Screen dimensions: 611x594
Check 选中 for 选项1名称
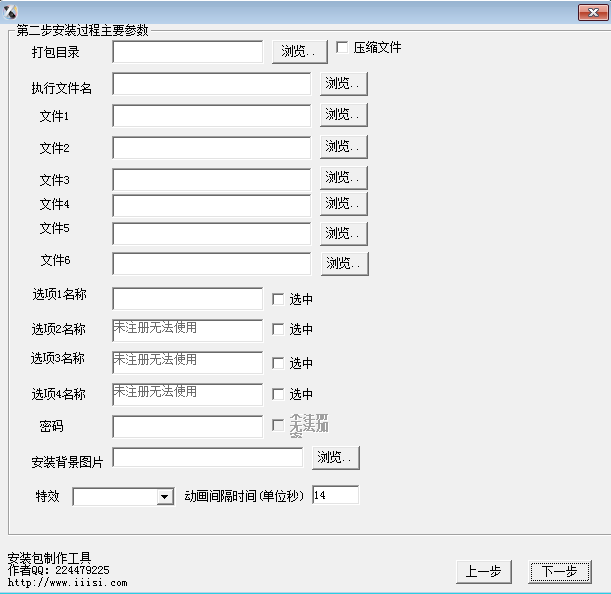[x=279, y=298]
